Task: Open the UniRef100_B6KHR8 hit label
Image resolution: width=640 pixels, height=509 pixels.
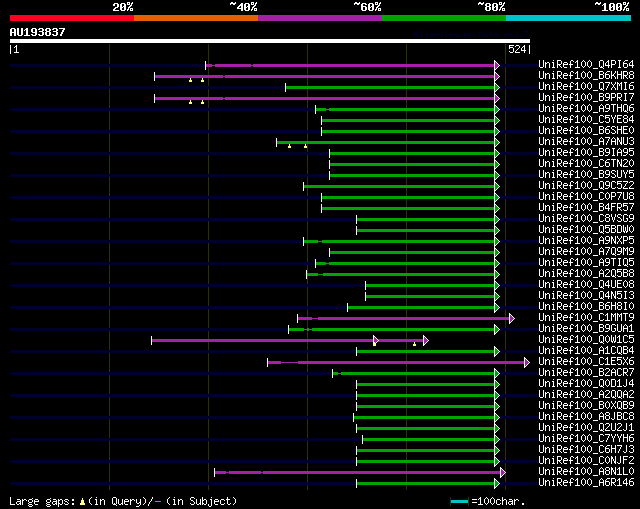Action: [586, 75]
